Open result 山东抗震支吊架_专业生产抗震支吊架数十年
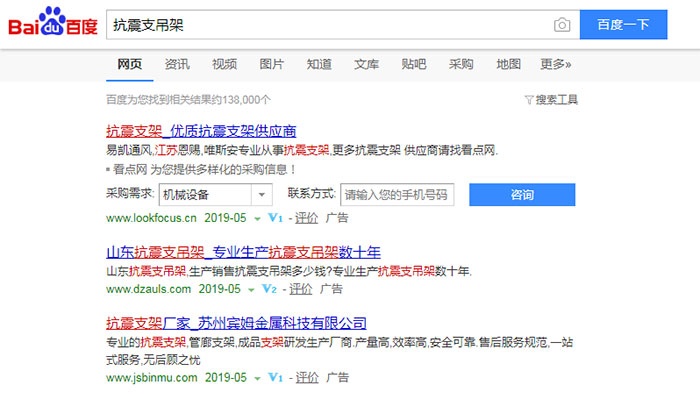This screenshot has height=394, width=700. pyautogui.click(x=243, y=253)
